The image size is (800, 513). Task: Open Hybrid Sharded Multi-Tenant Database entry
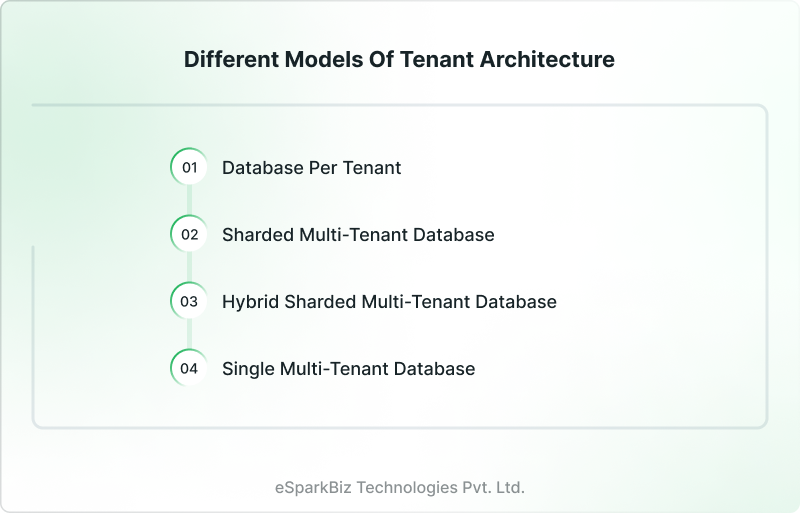tap(389, 301)
